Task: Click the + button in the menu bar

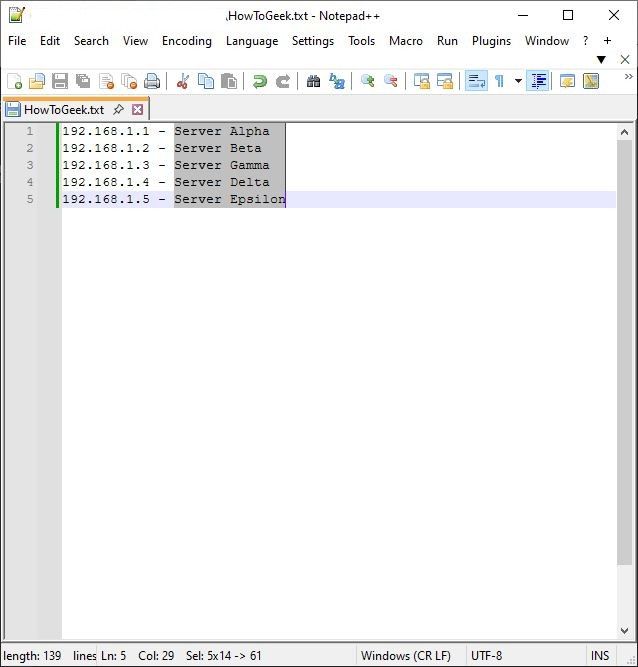Action: coord(607,41)
